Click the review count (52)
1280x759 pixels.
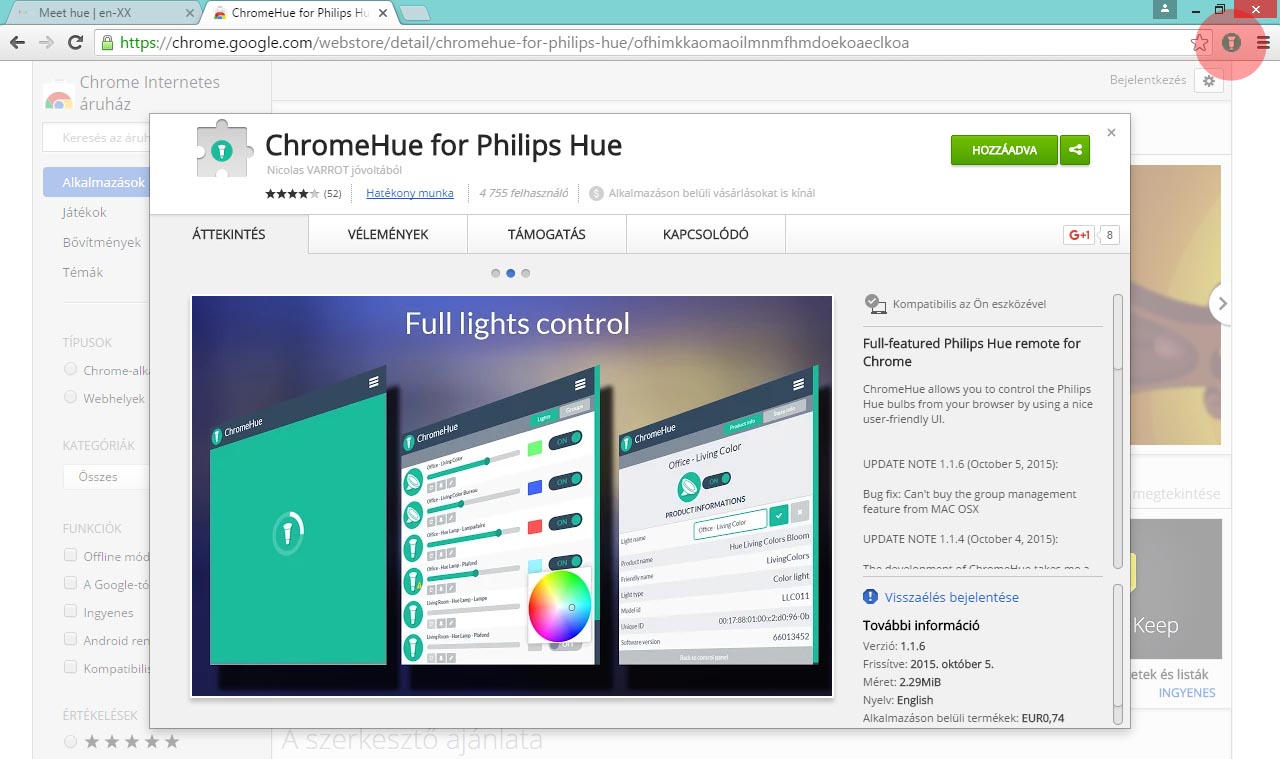(333, 193)
